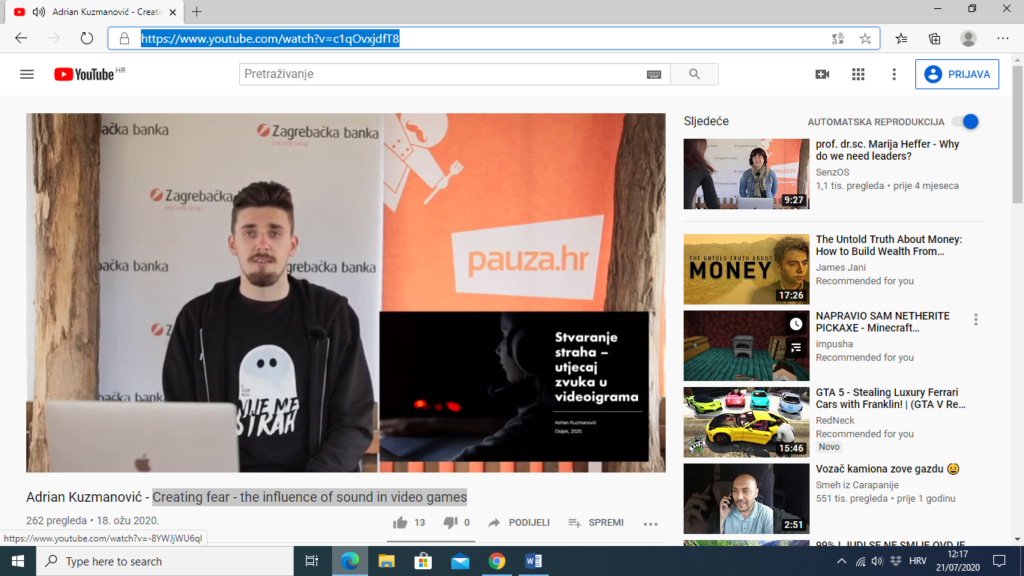Open The Untold Truth About Money thumbnail
Image resolution: width=1024 pixels, height=576 pixels.
(x=746, y=269)
